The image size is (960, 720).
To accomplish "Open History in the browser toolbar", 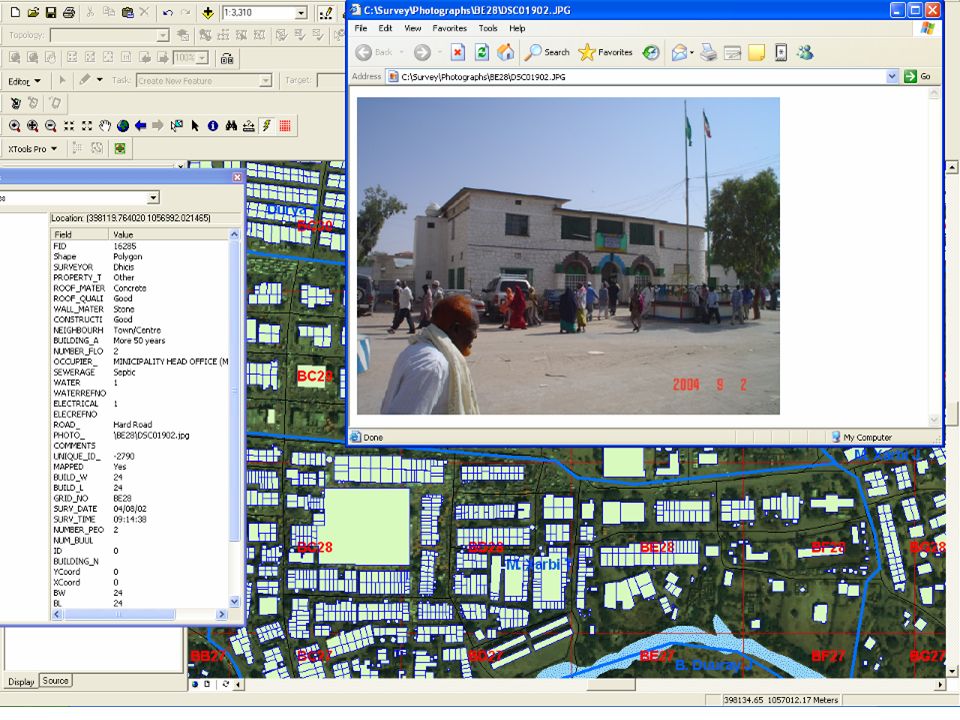I will pos(651,53).
